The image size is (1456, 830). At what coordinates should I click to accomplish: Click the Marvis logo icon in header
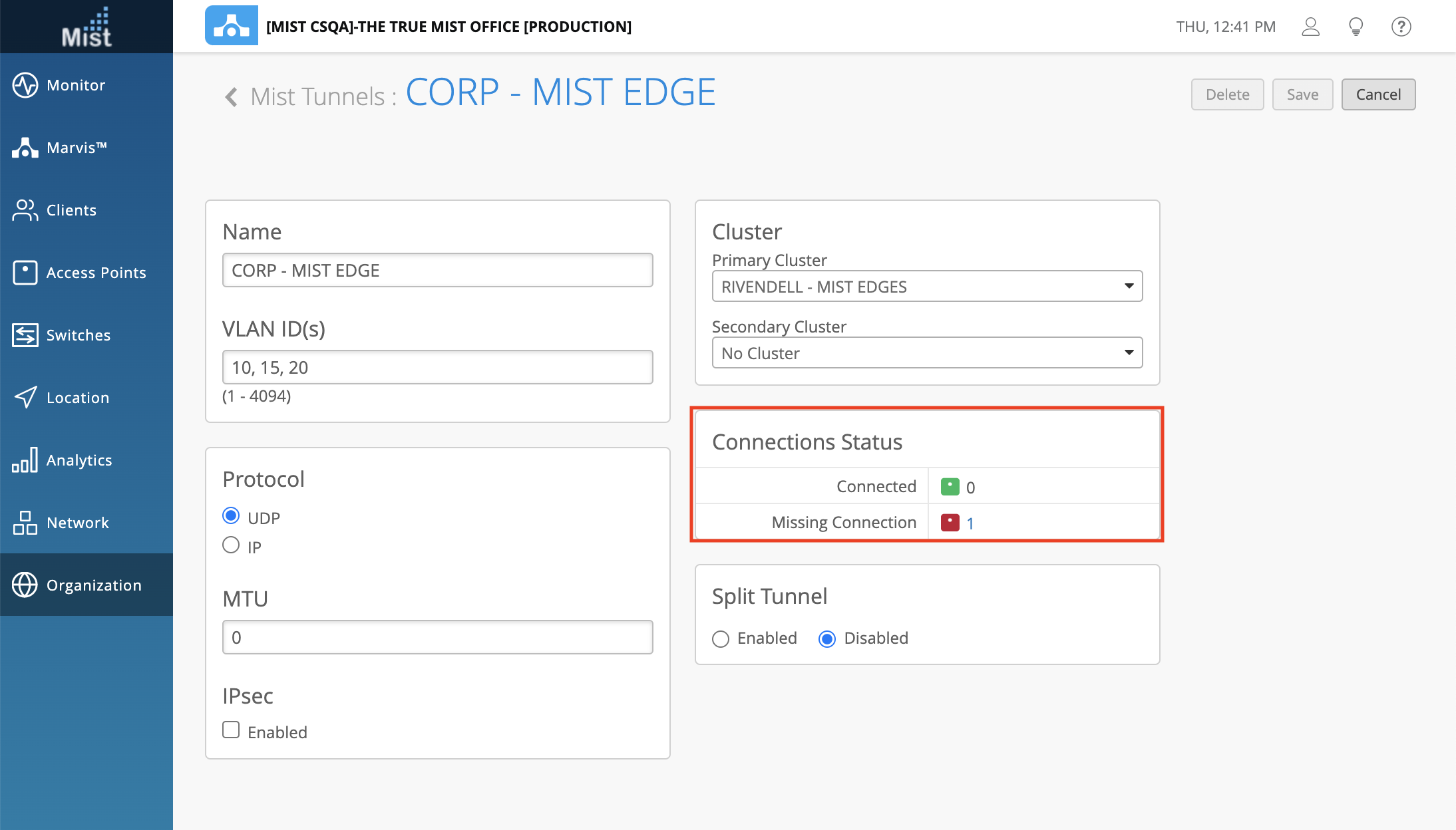point(231,26)
